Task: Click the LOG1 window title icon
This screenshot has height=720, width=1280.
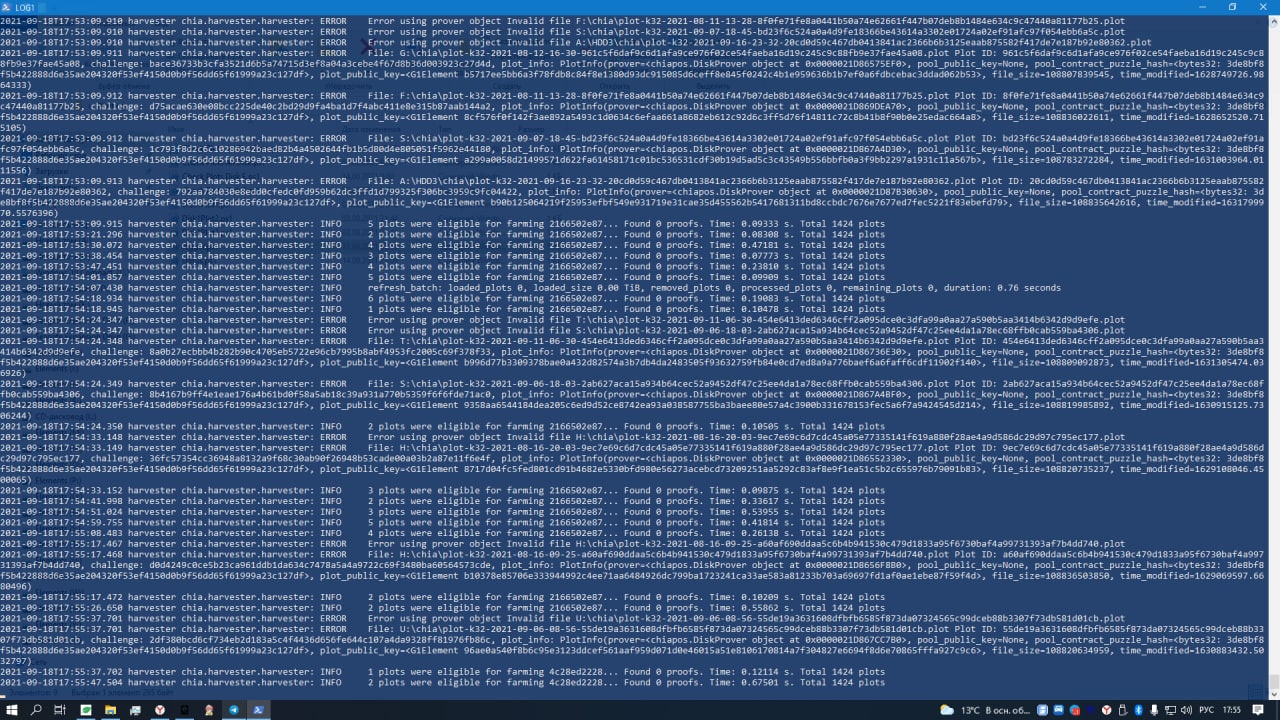Action: click(x=7, y=6)
